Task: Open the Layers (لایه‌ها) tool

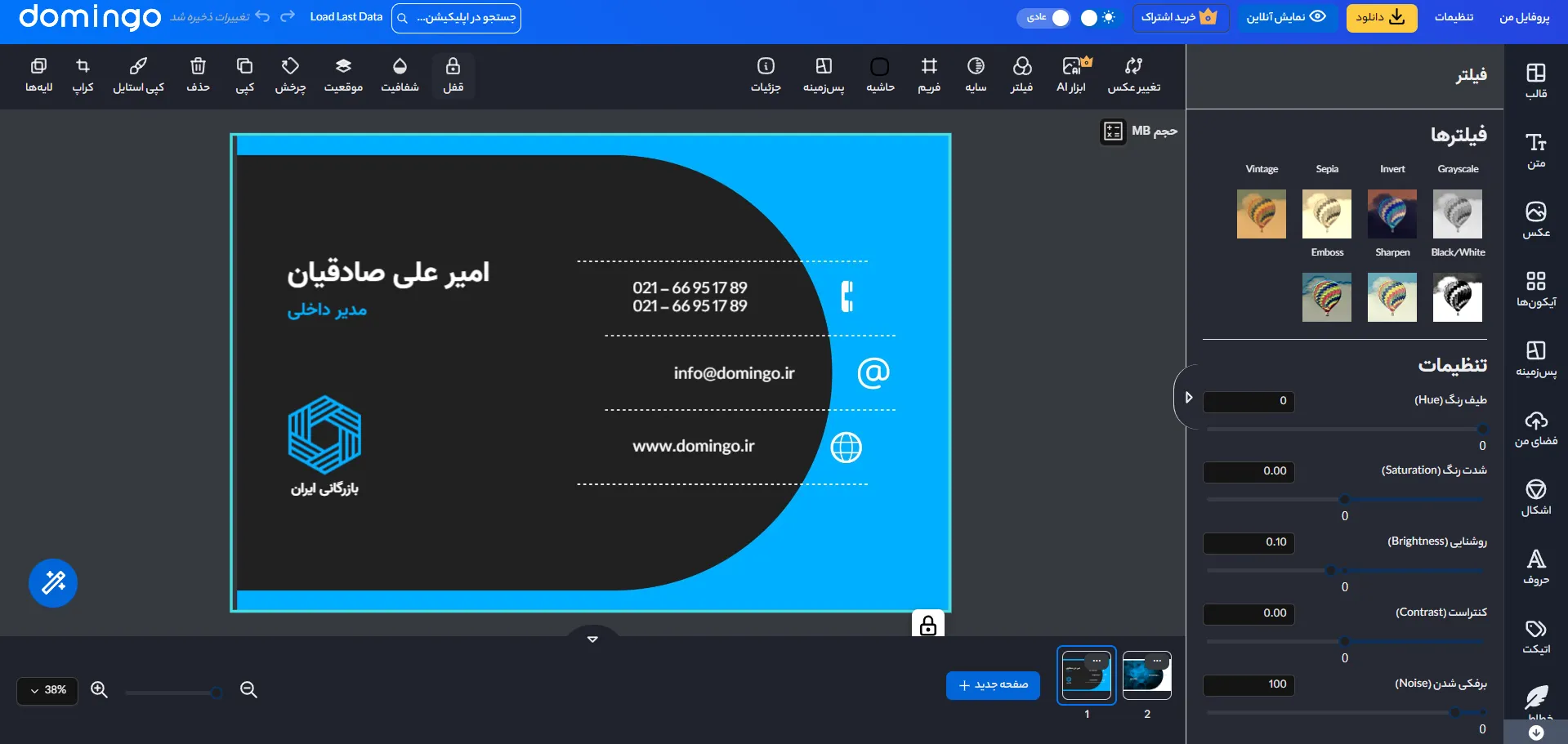Action: 38,76
